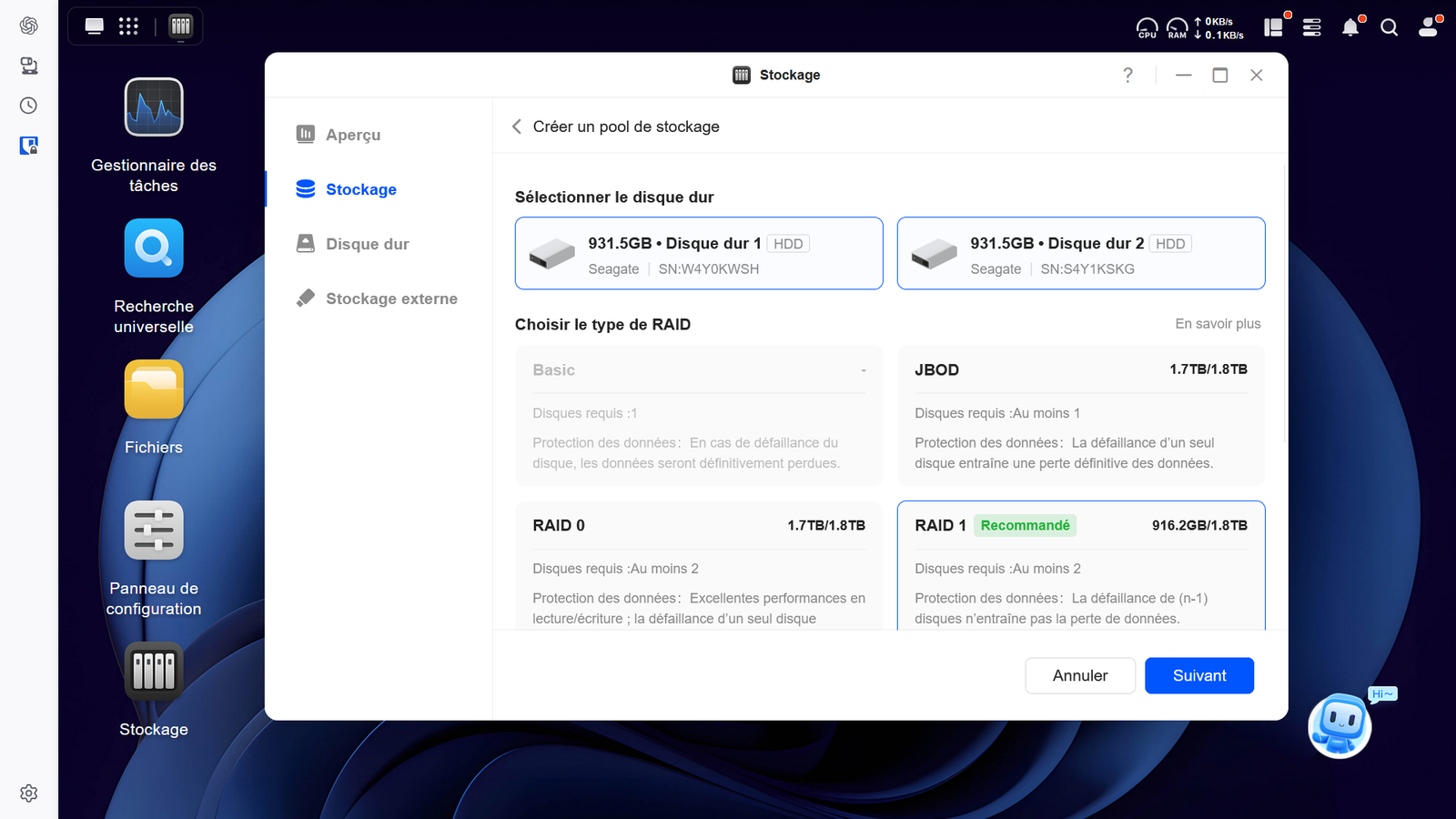Image resolution: width=1456 pixels, height=819 pixels.
Task: Open the global search magnifier
Action: [1390, 27]
